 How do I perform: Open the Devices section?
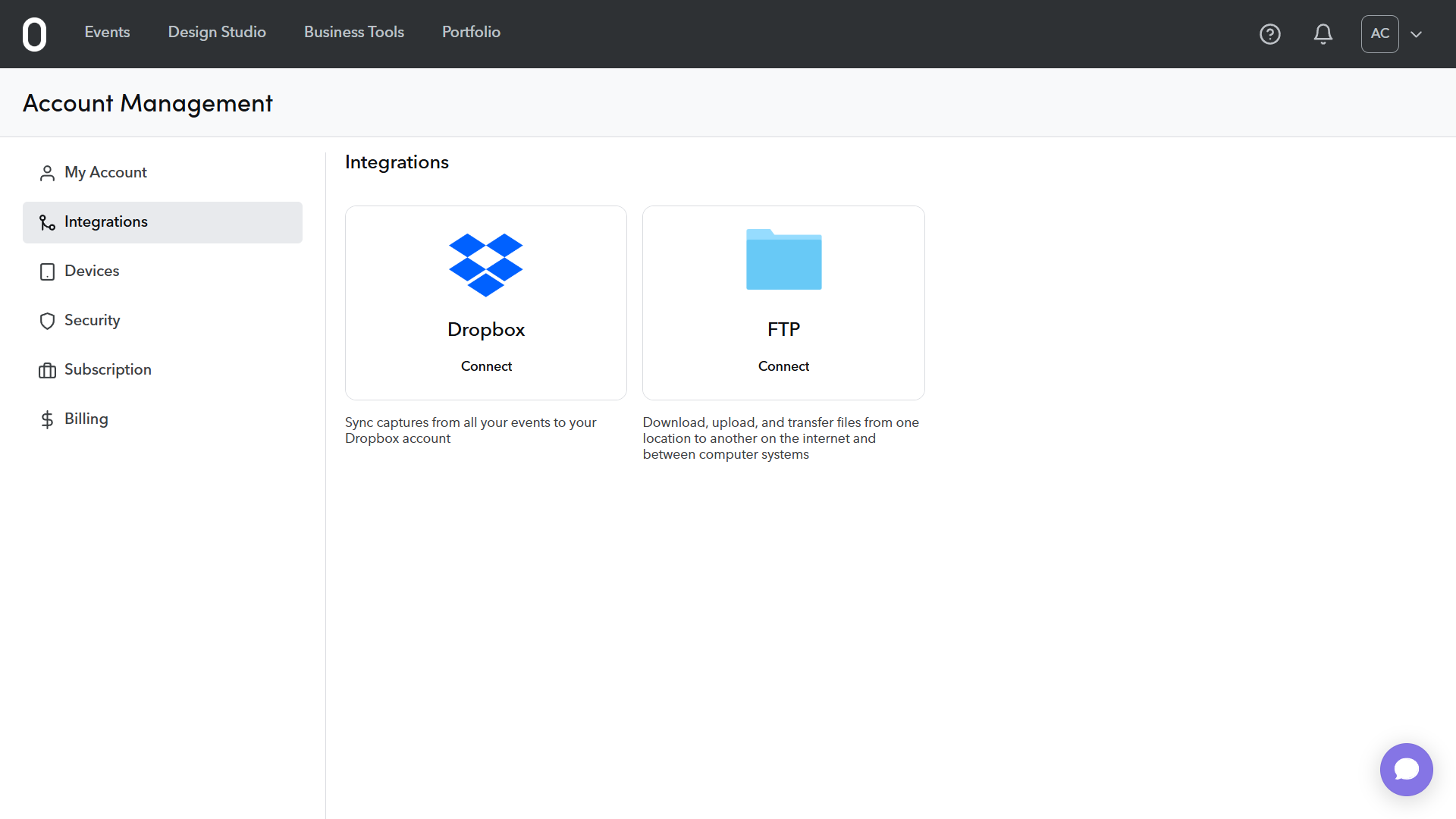coord(162,271)
